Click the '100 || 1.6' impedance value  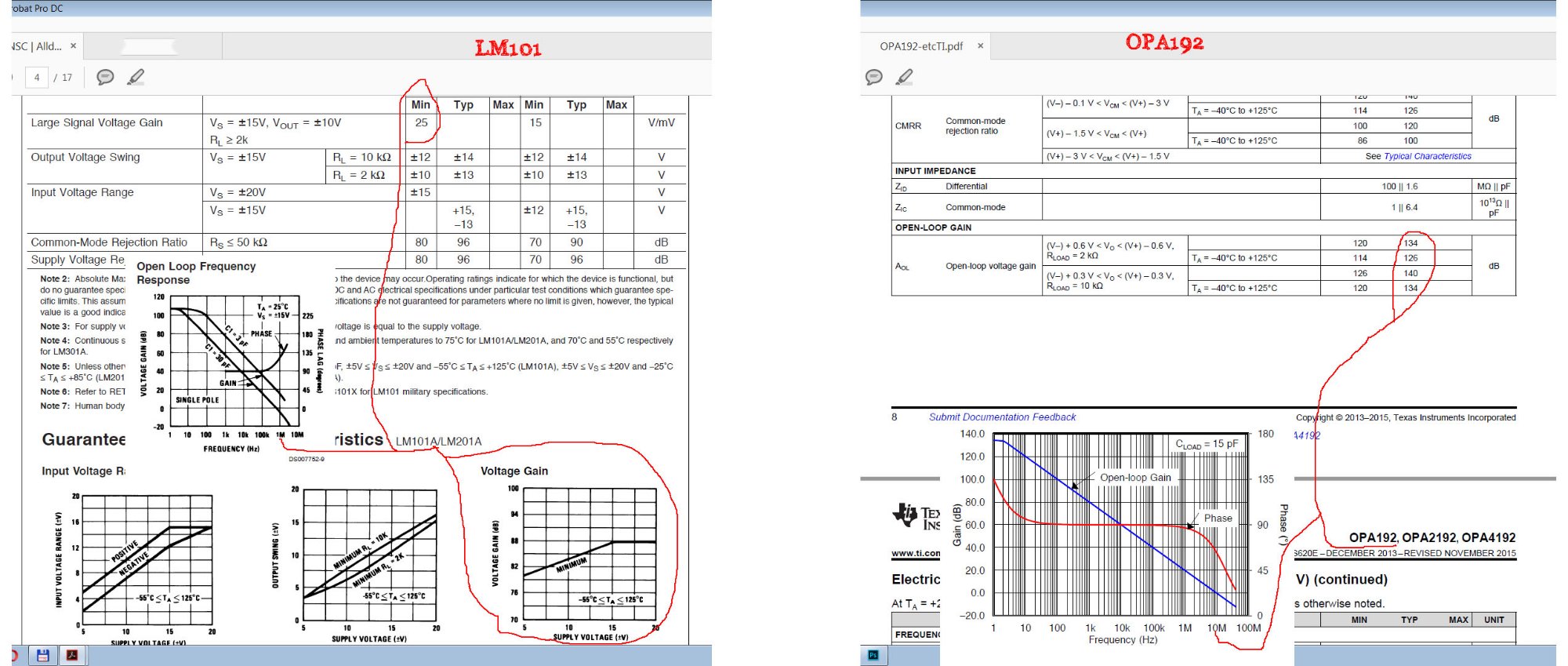1399,187
